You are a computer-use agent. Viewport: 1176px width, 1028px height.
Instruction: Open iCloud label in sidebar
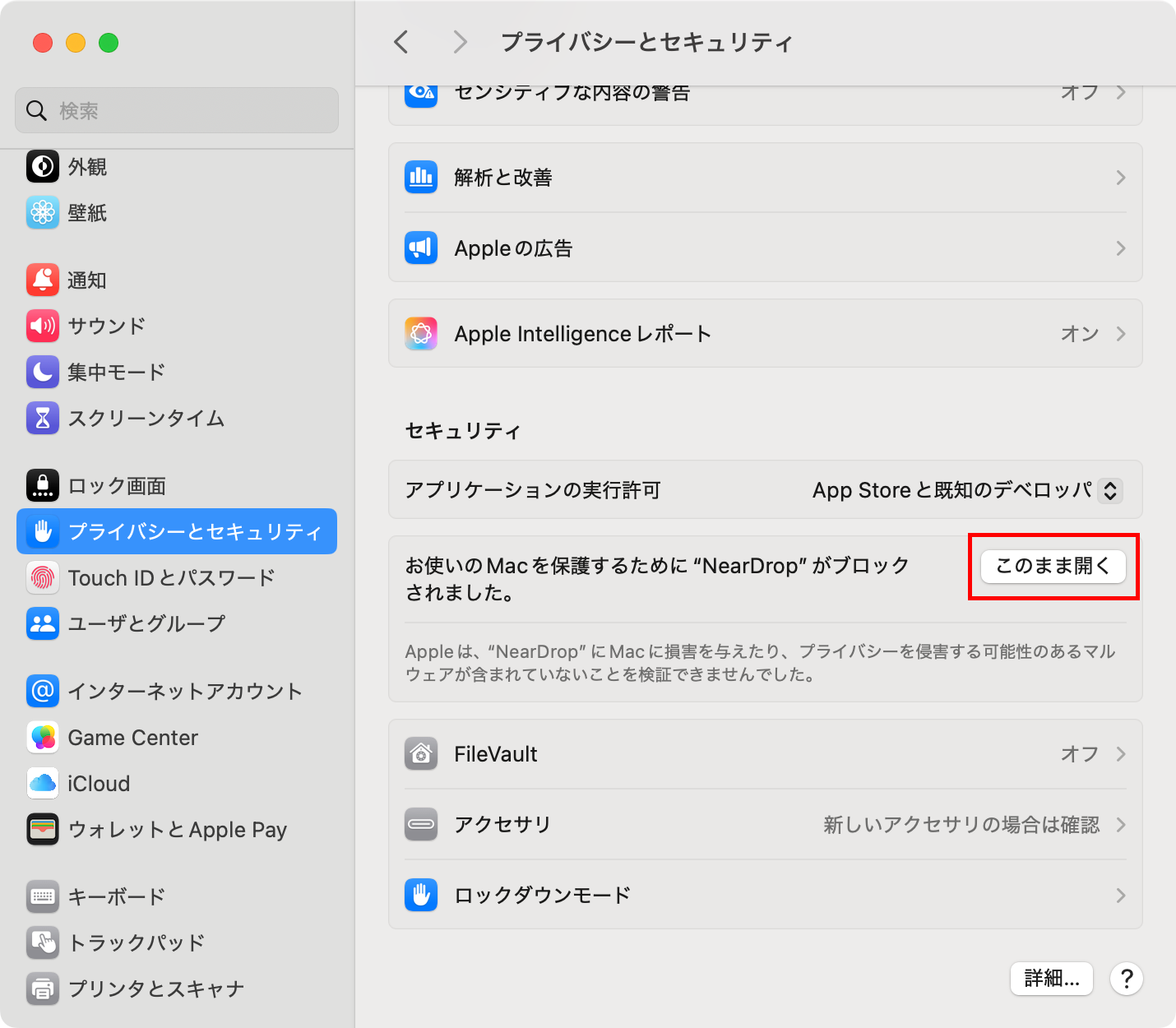click(x=99, y=784)
